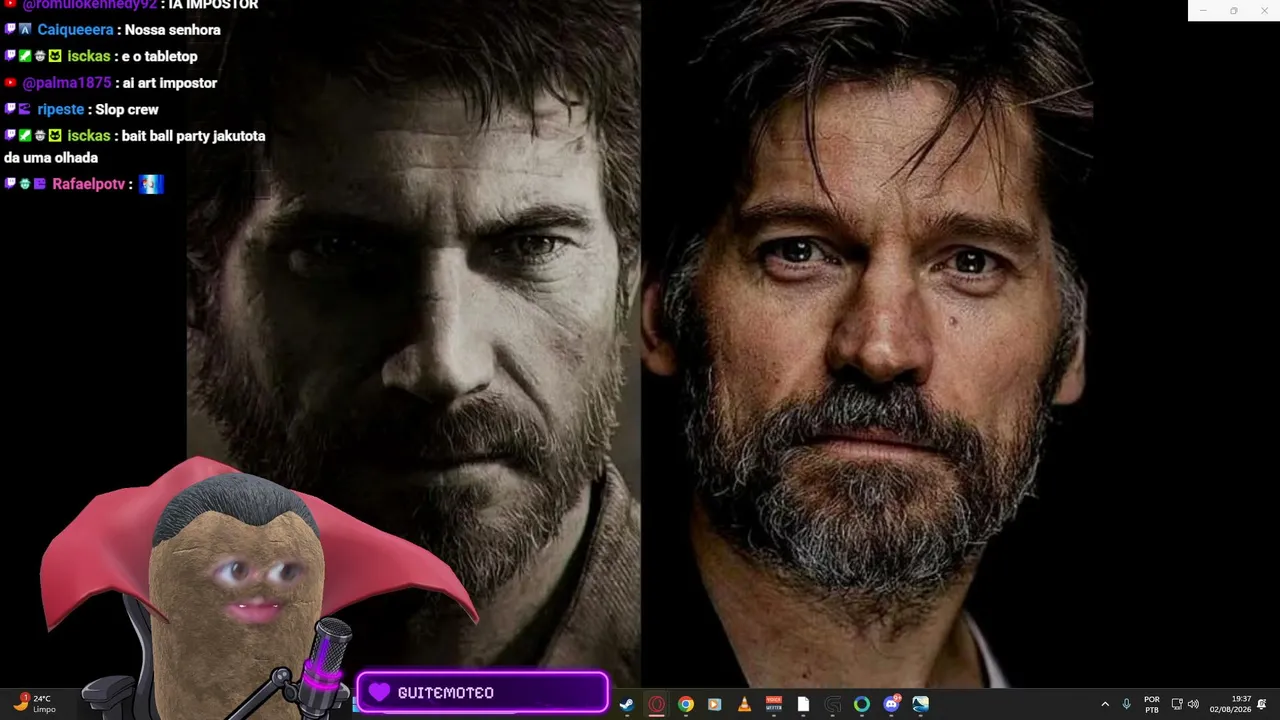Open the green-blue ring taskbar icon
1280x720 pixels.
coord(862,705)
